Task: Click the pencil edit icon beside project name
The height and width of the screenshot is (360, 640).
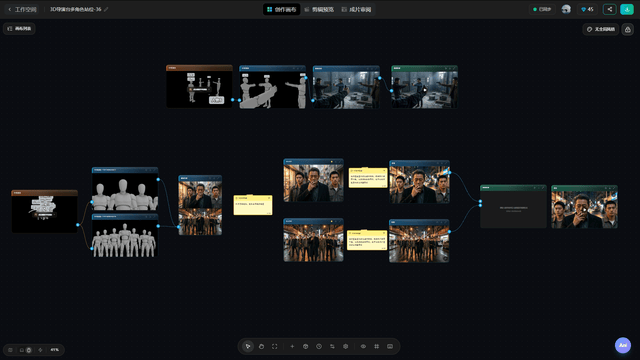Action: (106, 9)
